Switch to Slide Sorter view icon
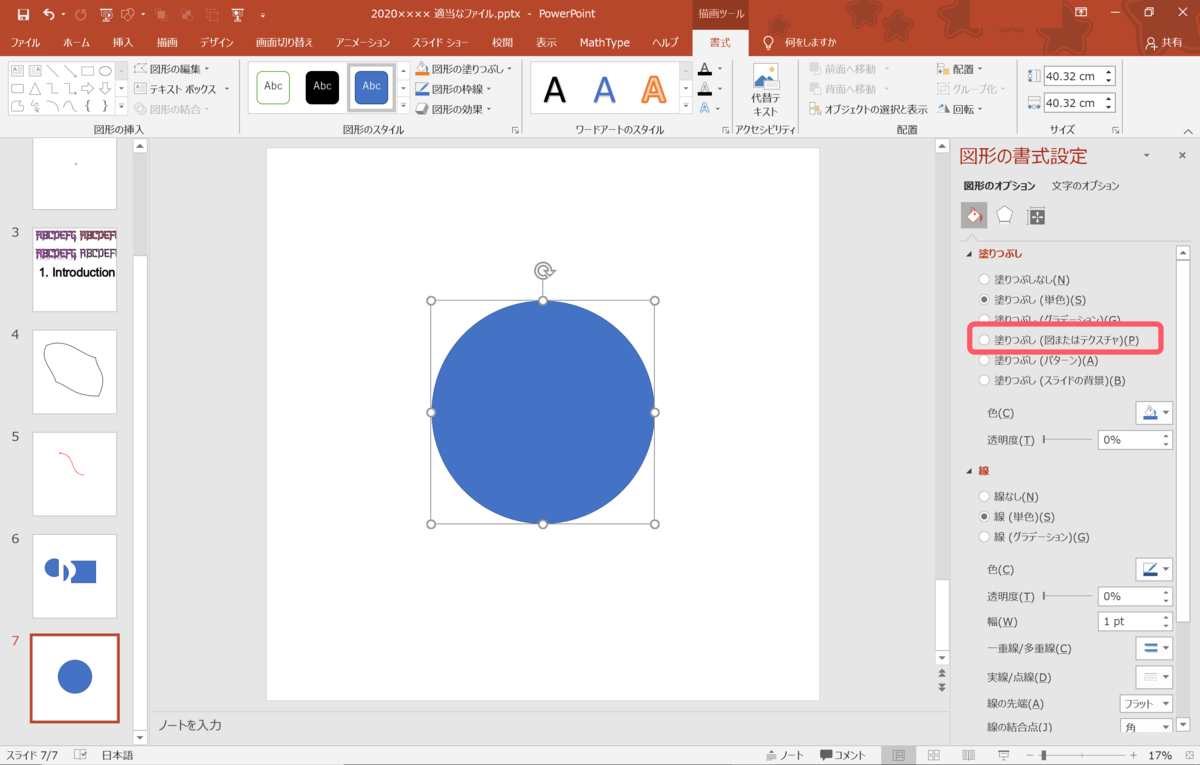The height and width of the screenshot is (765, 1200). pos(933,755)
